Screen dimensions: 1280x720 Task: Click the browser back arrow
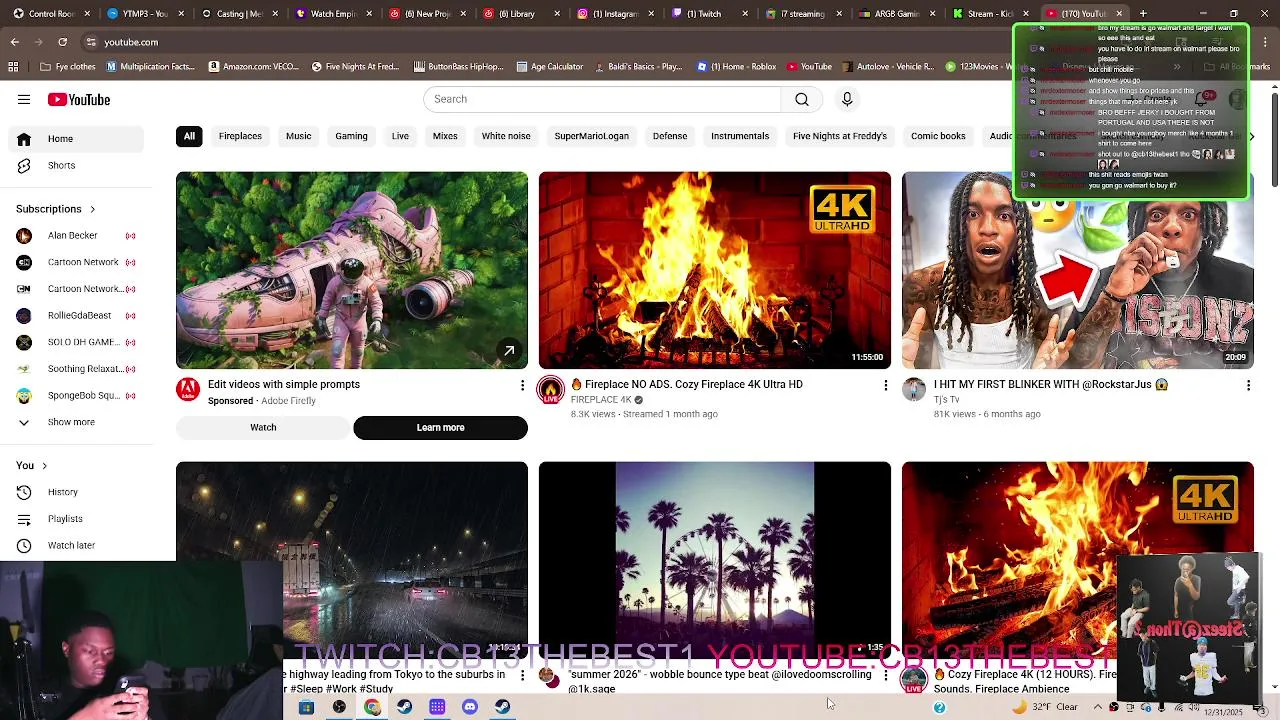[14, 42]
